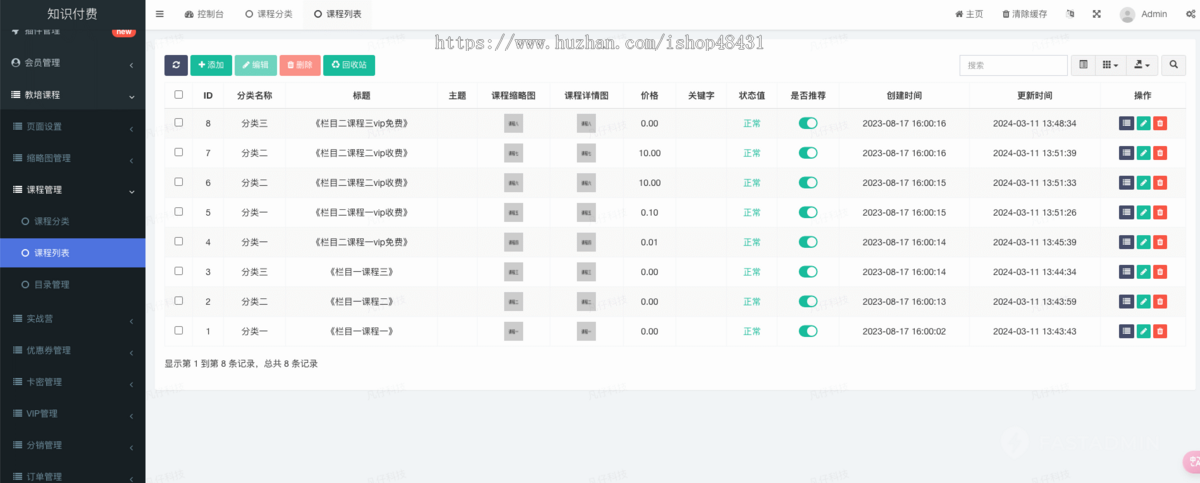Expand the 优惠券管理 sidebar menu
Viewport: 1200px width, 483px height.
[72, 350]
